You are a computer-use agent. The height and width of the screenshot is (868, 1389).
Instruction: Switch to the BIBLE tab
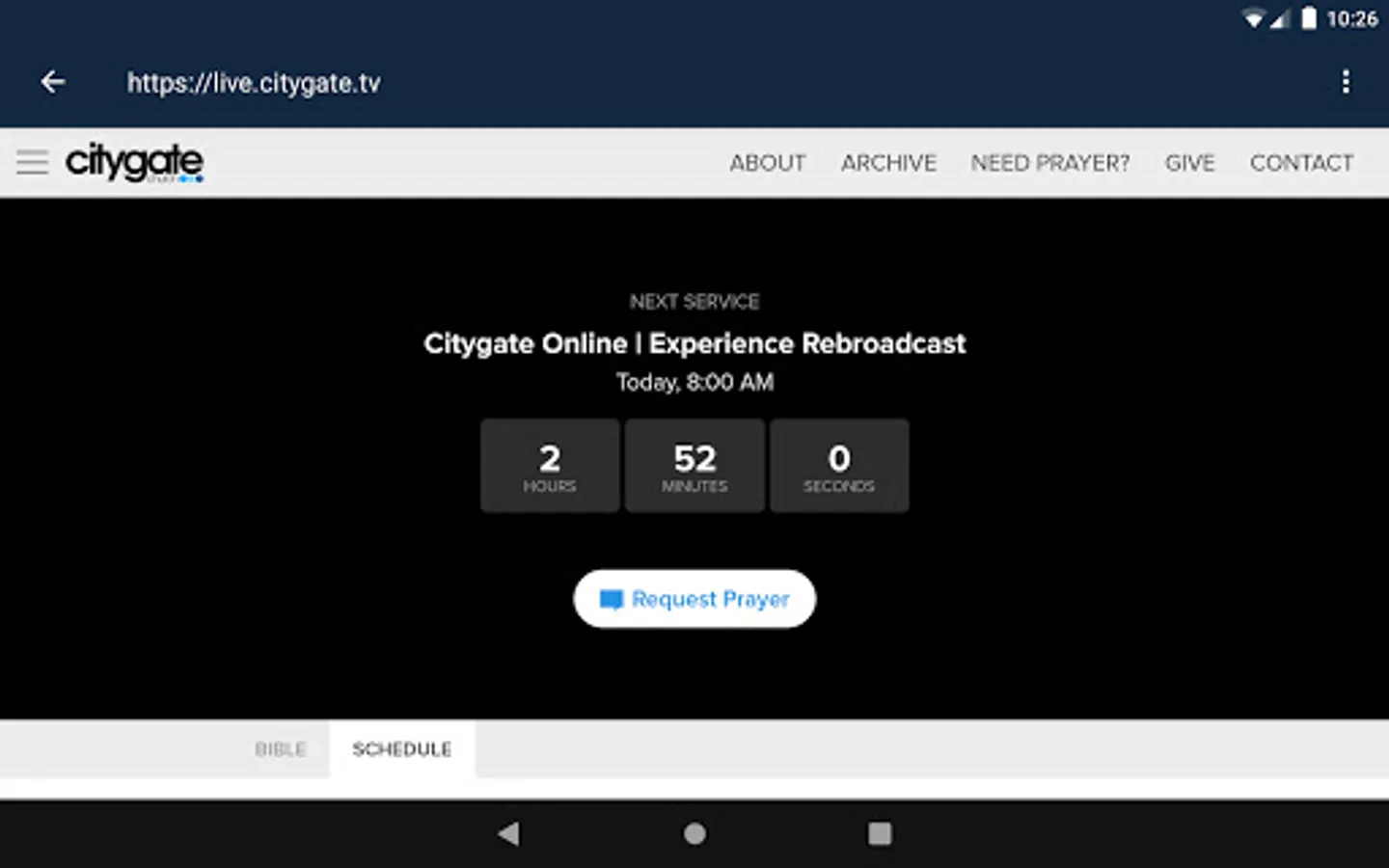tap(281, 749)
